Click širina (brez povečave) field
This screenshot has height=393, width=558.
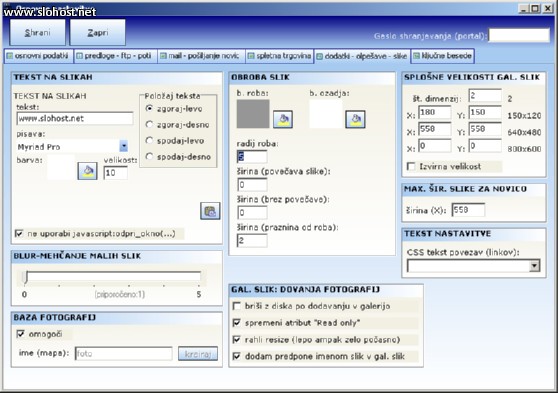(252, 213)
